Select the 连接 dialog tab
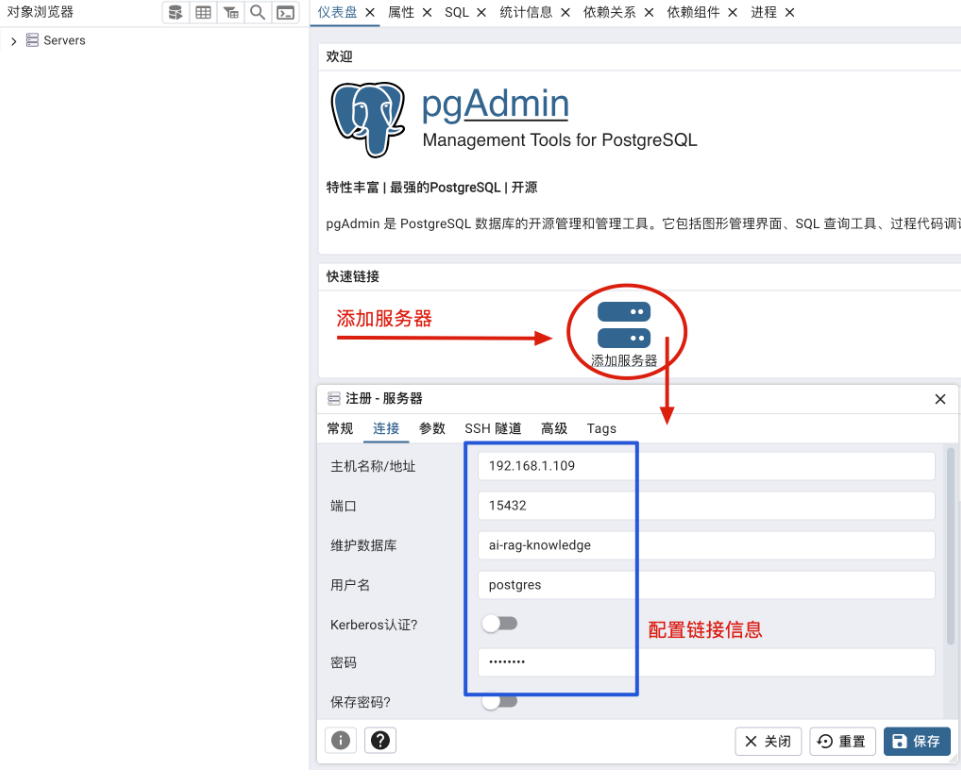Image resolution: width=961 pixels, height=782 pixels. click(386, 428)
